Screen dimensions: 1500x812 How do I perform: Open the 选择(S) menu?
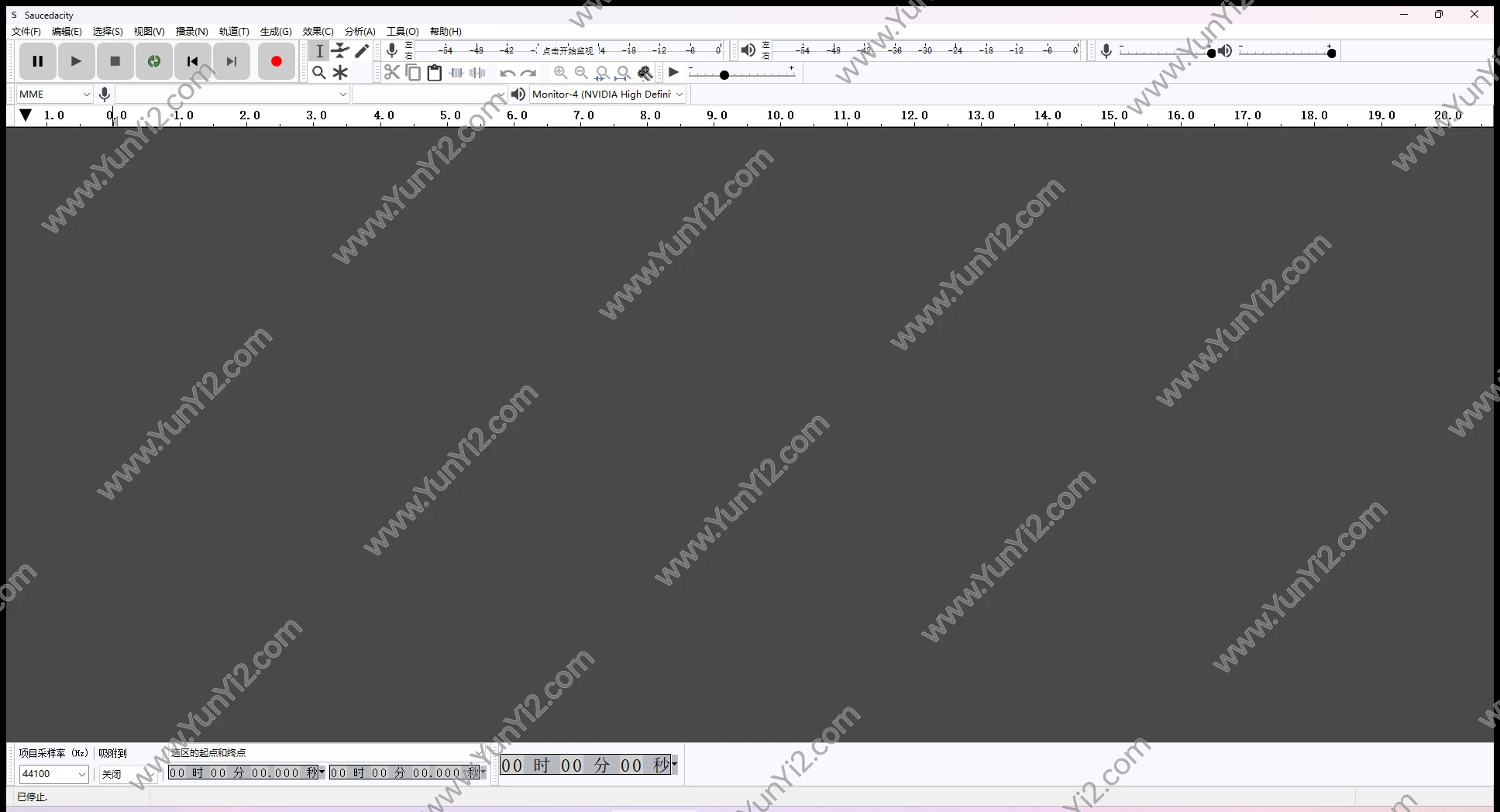(x=108, y=32)
